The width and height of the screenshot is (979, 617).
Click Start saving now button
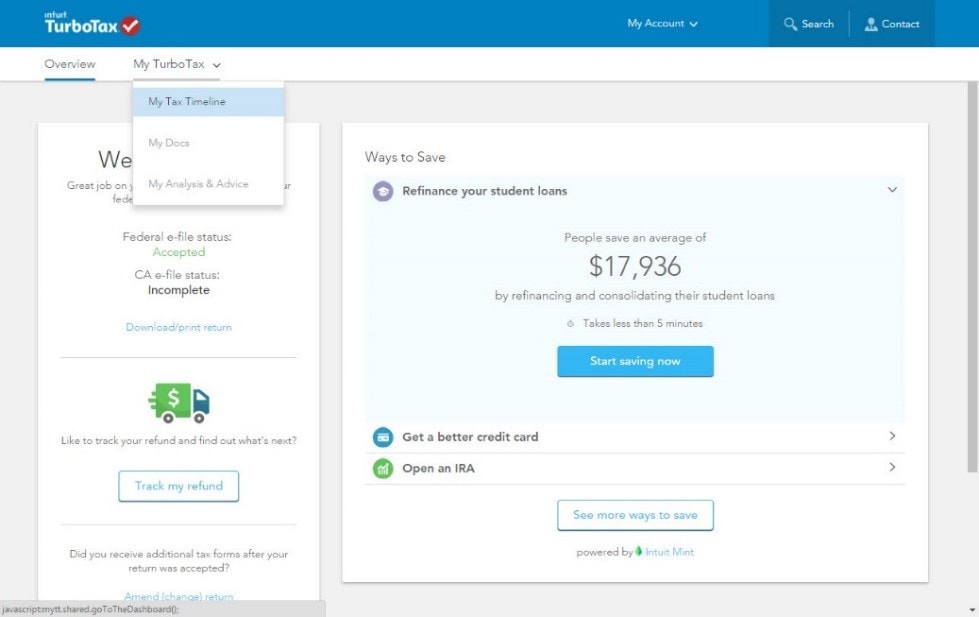pos(635,362)
